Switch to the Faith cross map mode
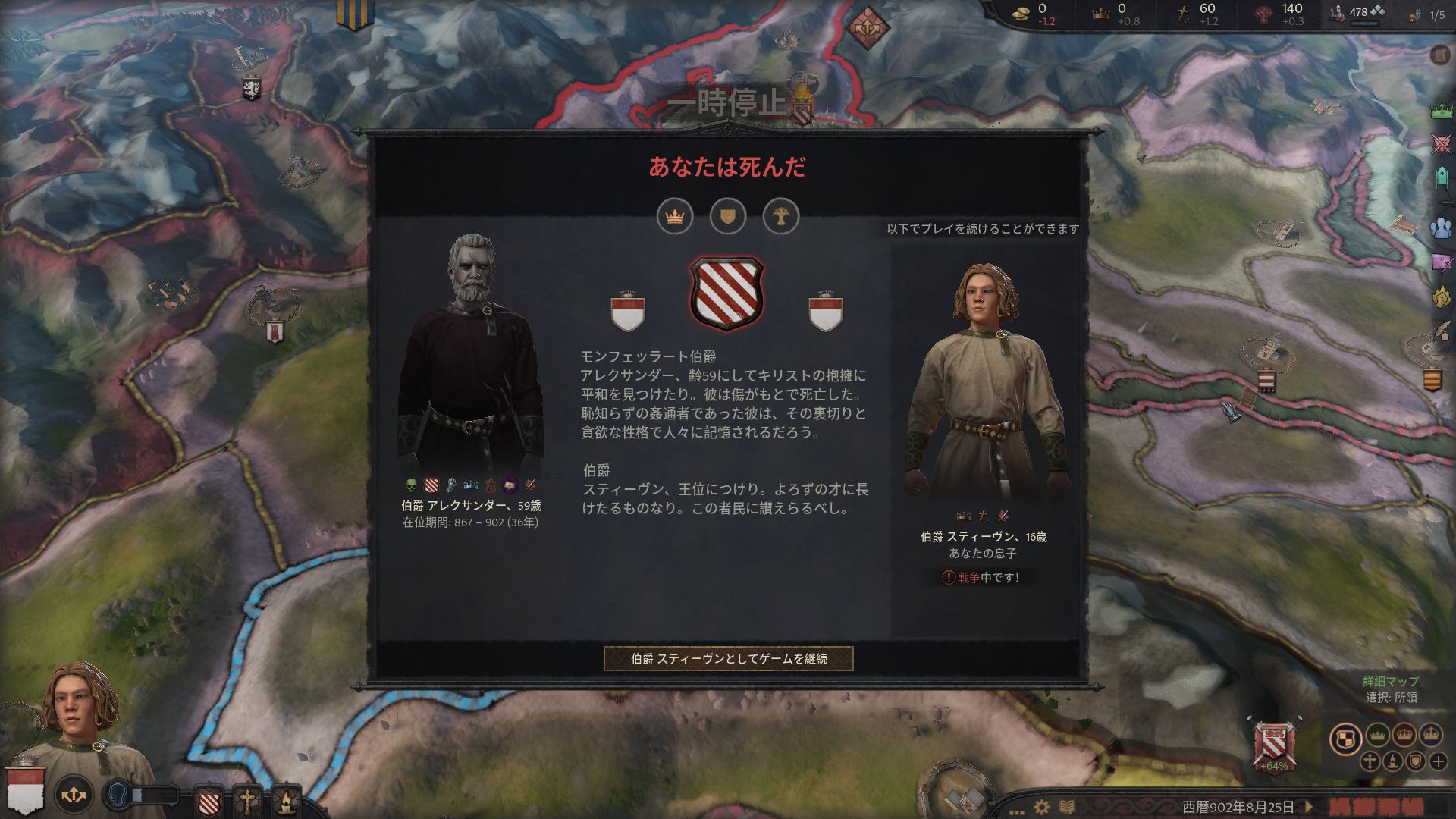The height and width of the screenshot is (819, 1456). pyautogui.click(x=1370, y=761)
